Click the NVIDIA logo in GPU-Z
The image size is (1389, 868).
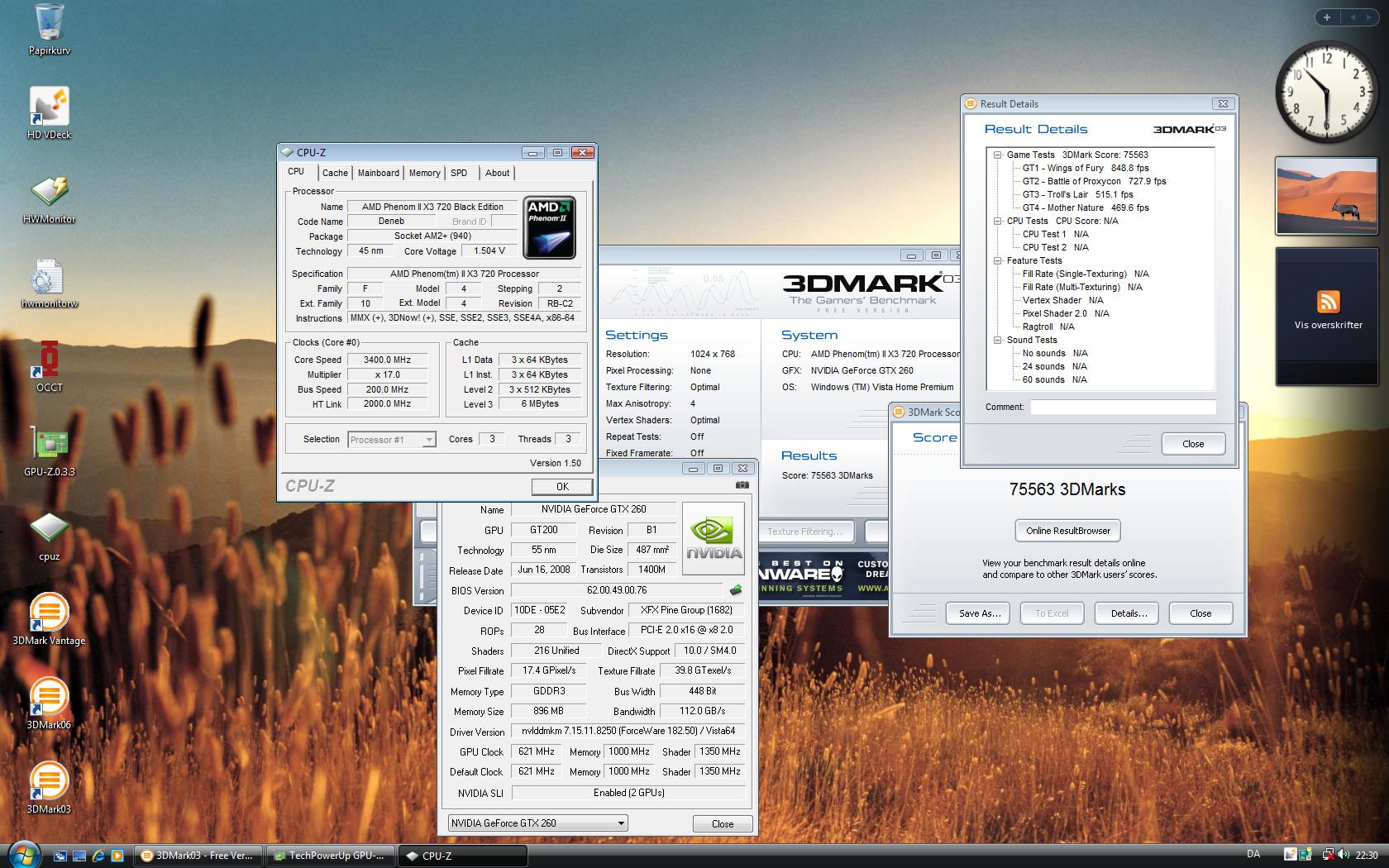click(714, 538)
